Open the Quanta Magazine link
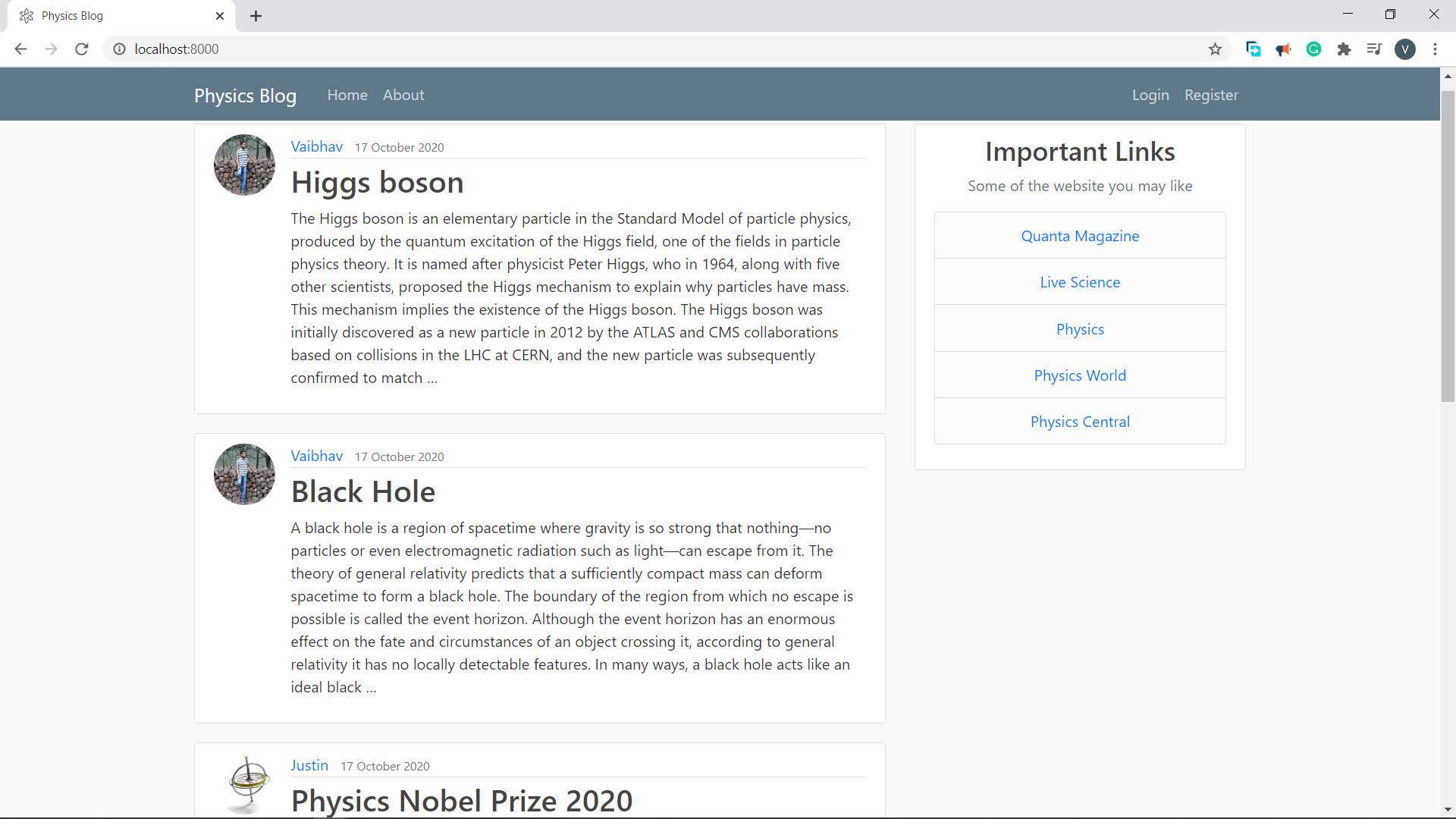The width and height of the screenshot is (1456, 819). tap(1080, 236)
